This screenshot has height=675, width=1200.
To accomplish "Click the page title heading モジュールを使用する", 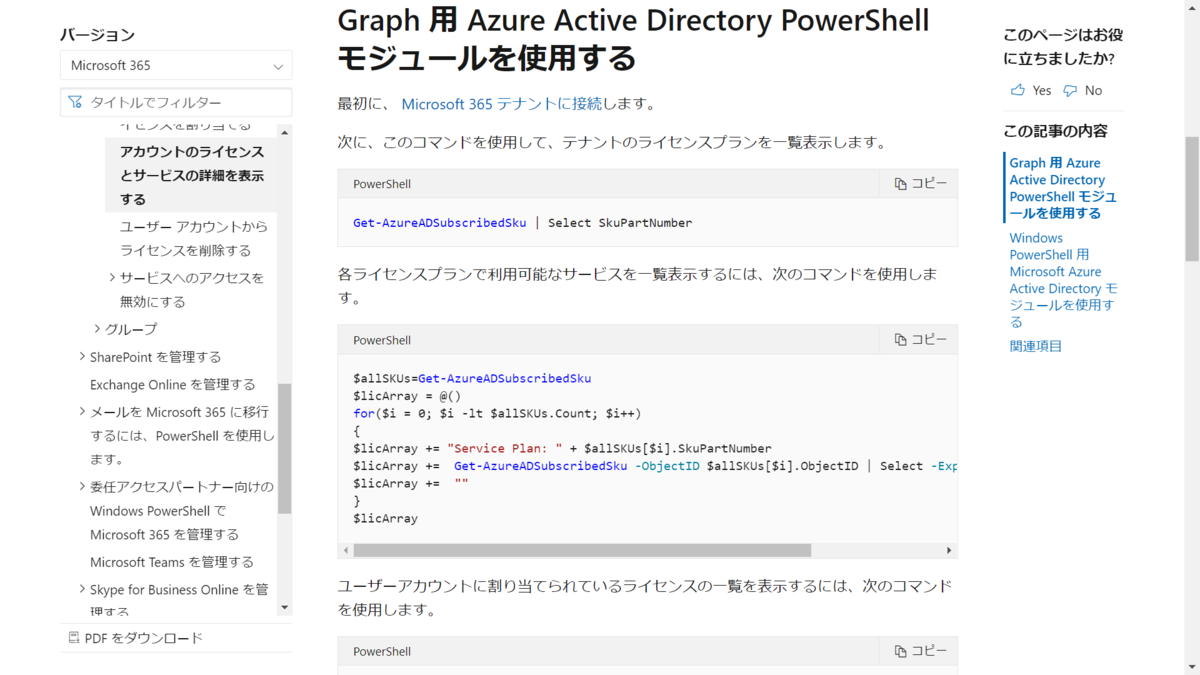I will pyautogui.click(x=487, y=58).
